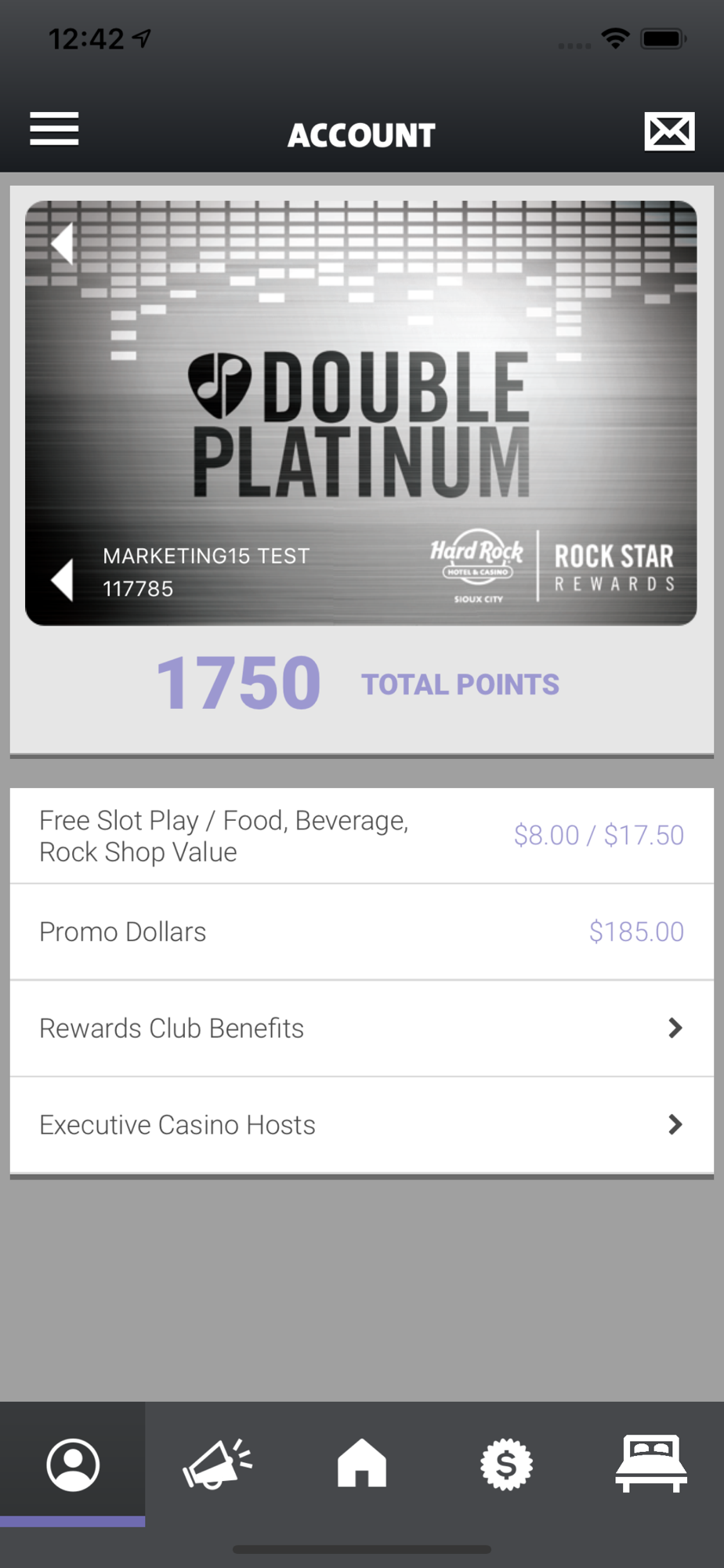This screenshot has height=1568, width=724.
Task: Tap the Hard Rock Sioux City logo
Action: coord(476,564)
